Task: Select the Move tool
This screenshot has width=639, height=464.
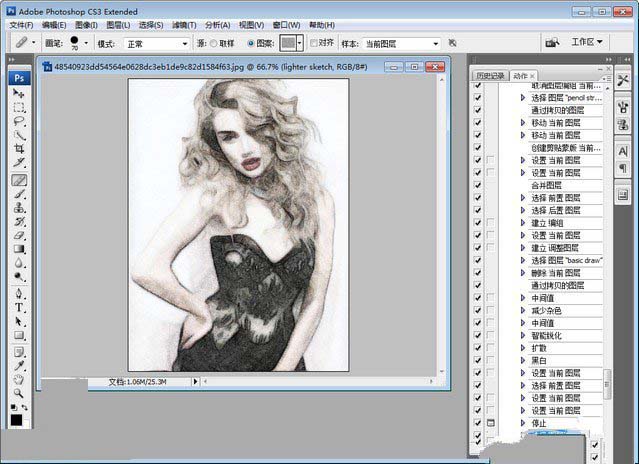Action: pyautogui.click(x=19, y=93)
